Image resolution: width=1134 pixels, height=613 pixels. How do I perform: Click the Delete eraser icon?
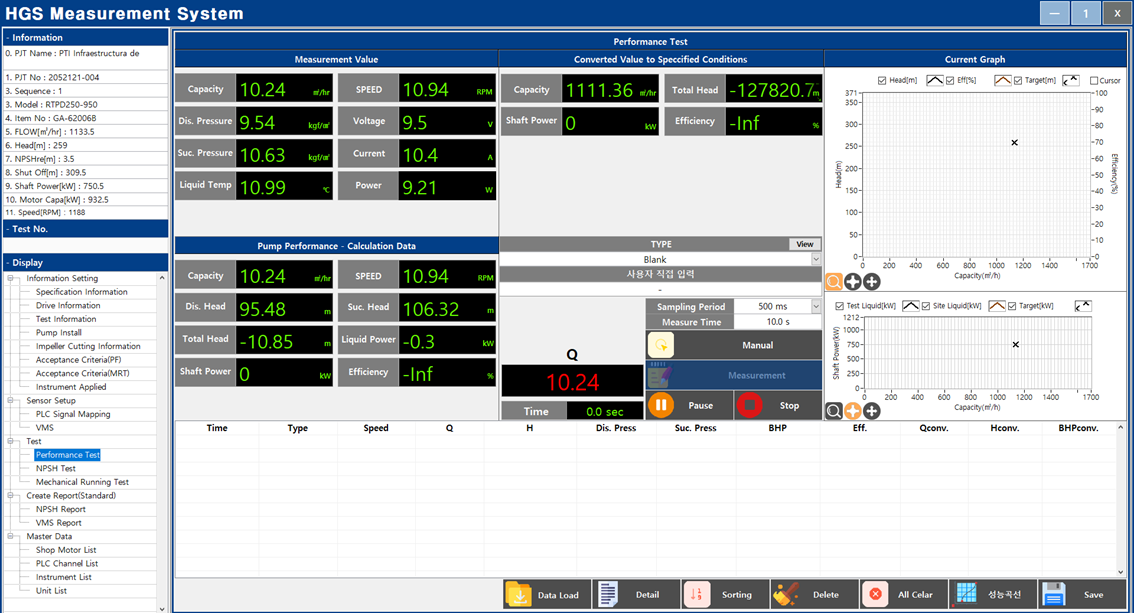point(786,594)
